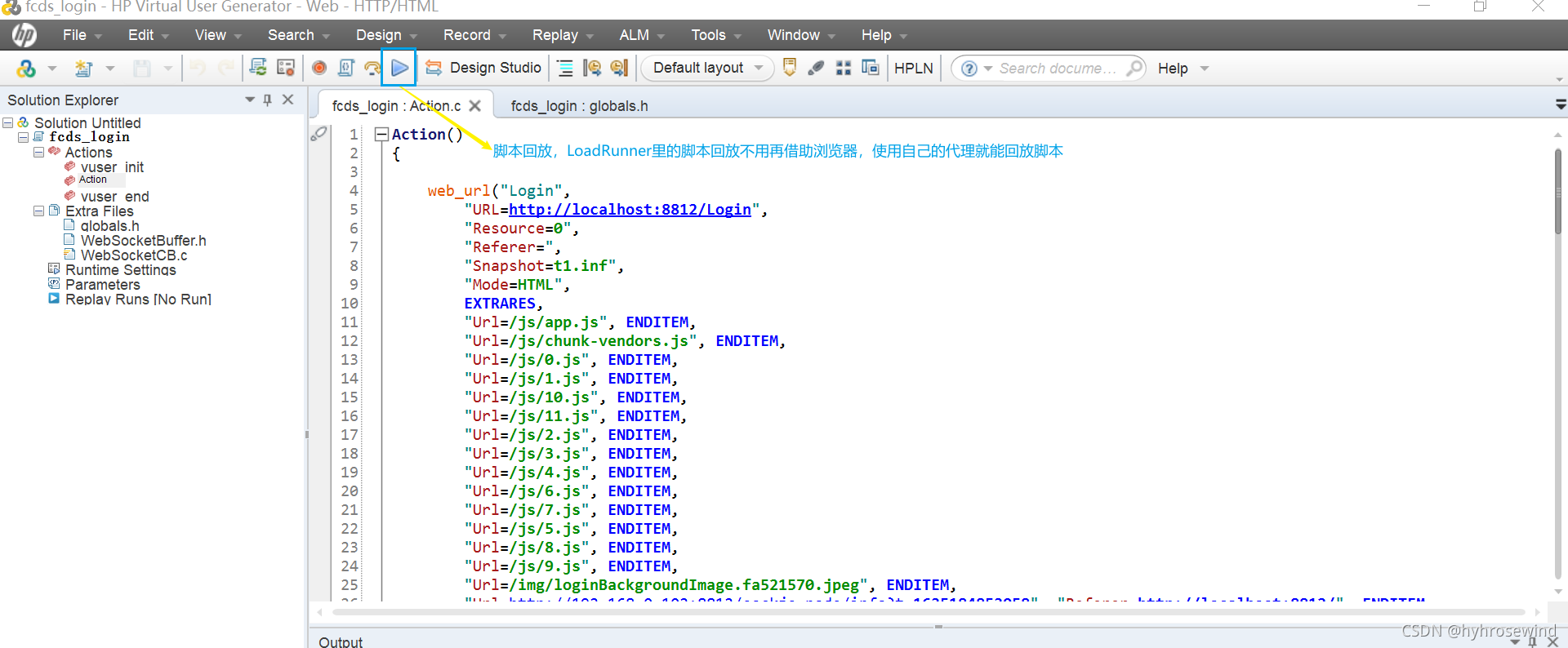Collapse Solution Untitled tree node
The height and width of the screenshot is (648, 1568).
7,123
